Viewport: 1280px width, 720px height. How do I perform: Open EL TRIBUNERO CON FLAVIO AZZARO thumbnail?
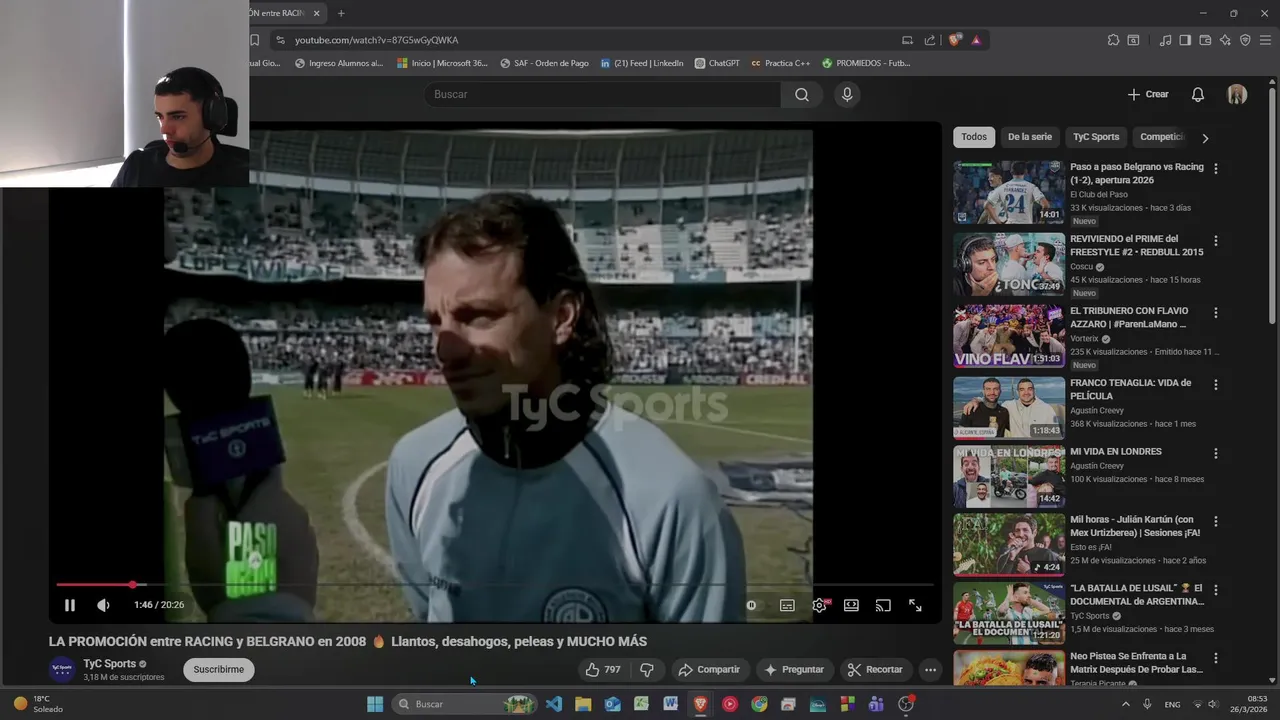1009,336
